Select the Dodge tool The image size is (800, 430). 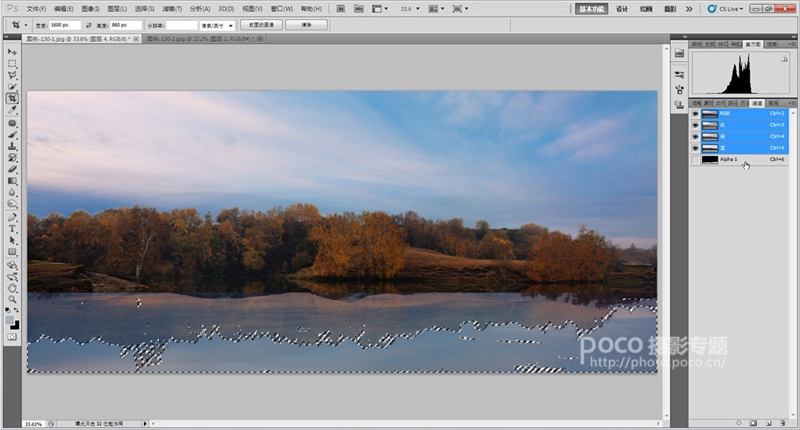12,204
